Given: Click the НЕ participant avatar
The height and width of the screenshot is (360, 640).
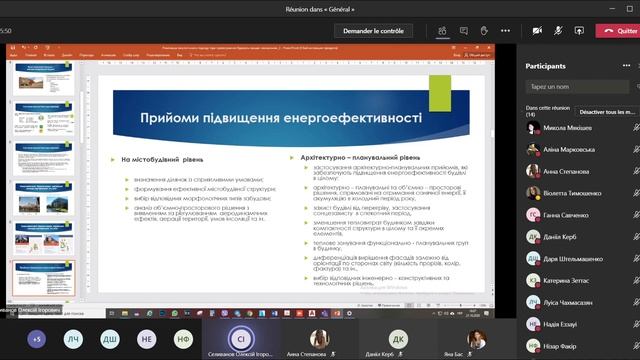Looking at the screenshot, I should click(x=147, y=339).
